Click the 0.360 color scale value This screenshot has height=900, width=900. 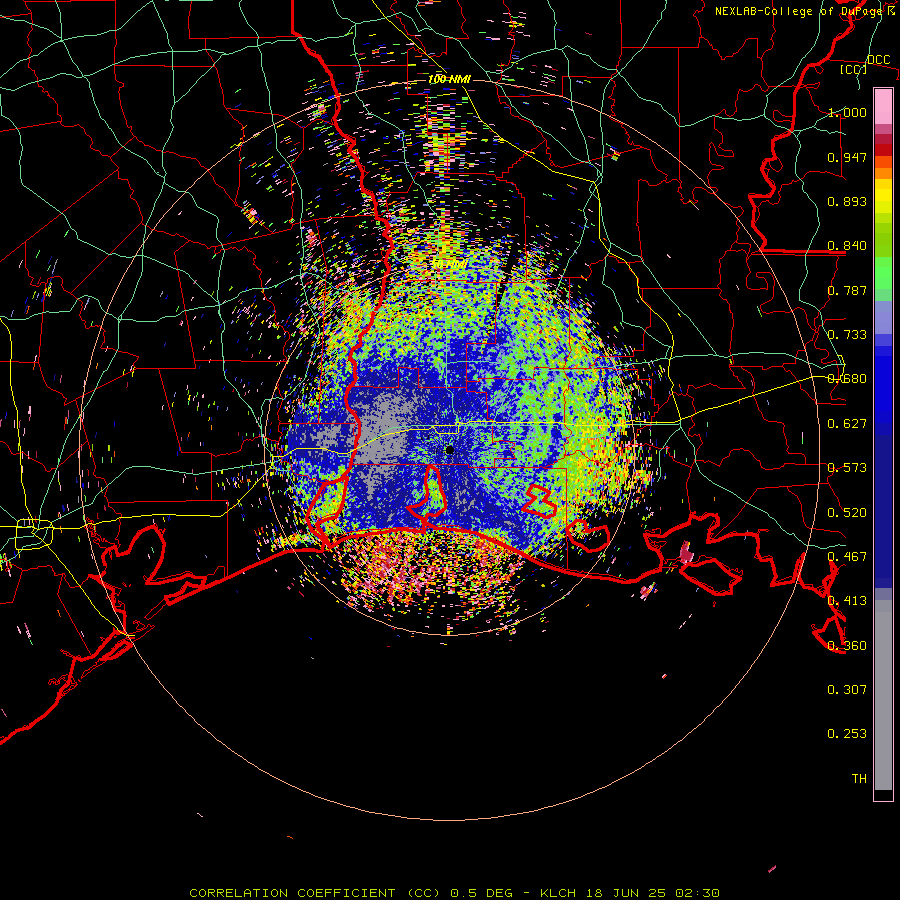[847, 646]
